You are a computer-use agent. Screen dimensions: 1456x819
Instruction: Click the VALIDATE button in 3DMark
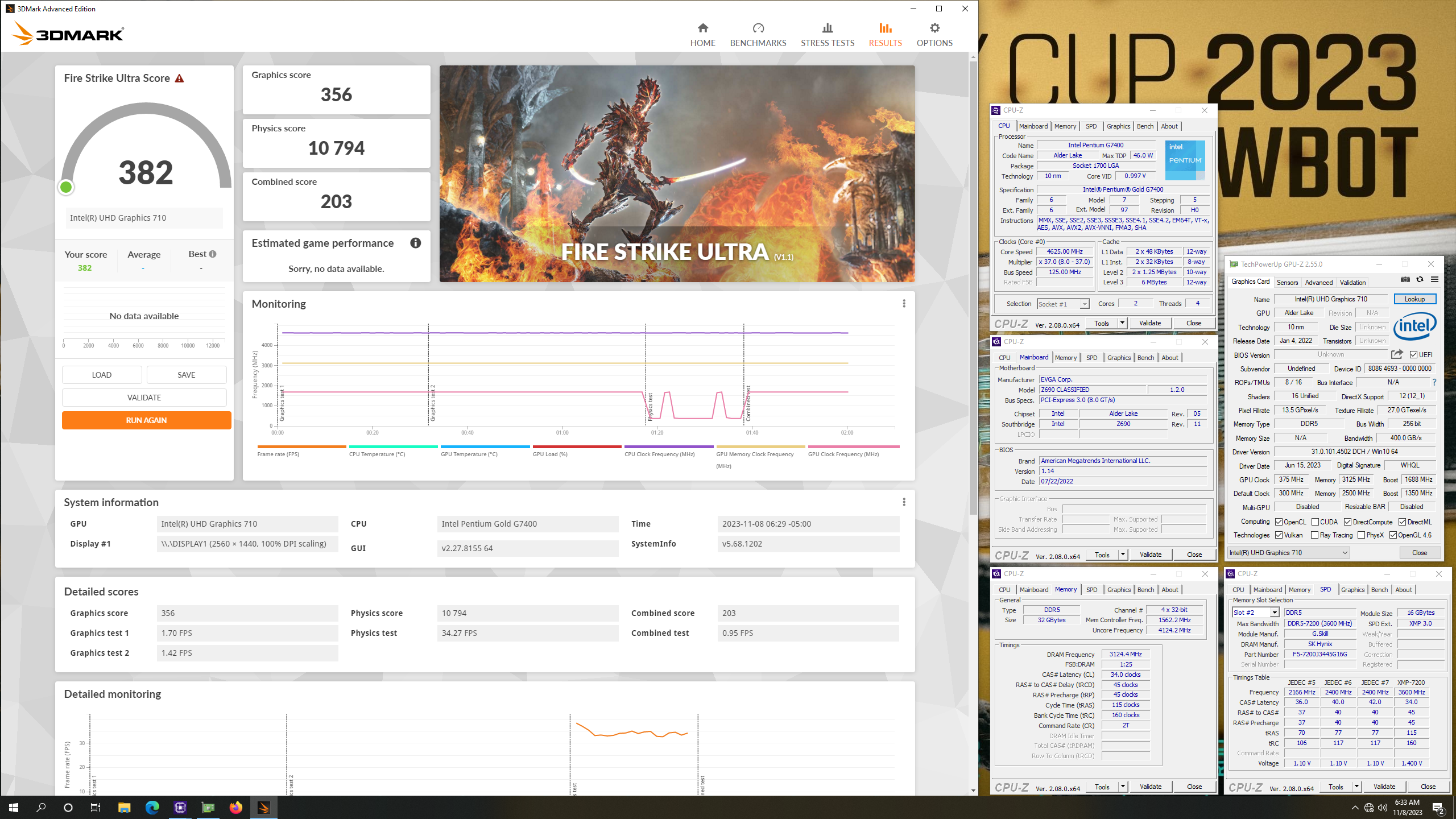[x=144, y=398]
